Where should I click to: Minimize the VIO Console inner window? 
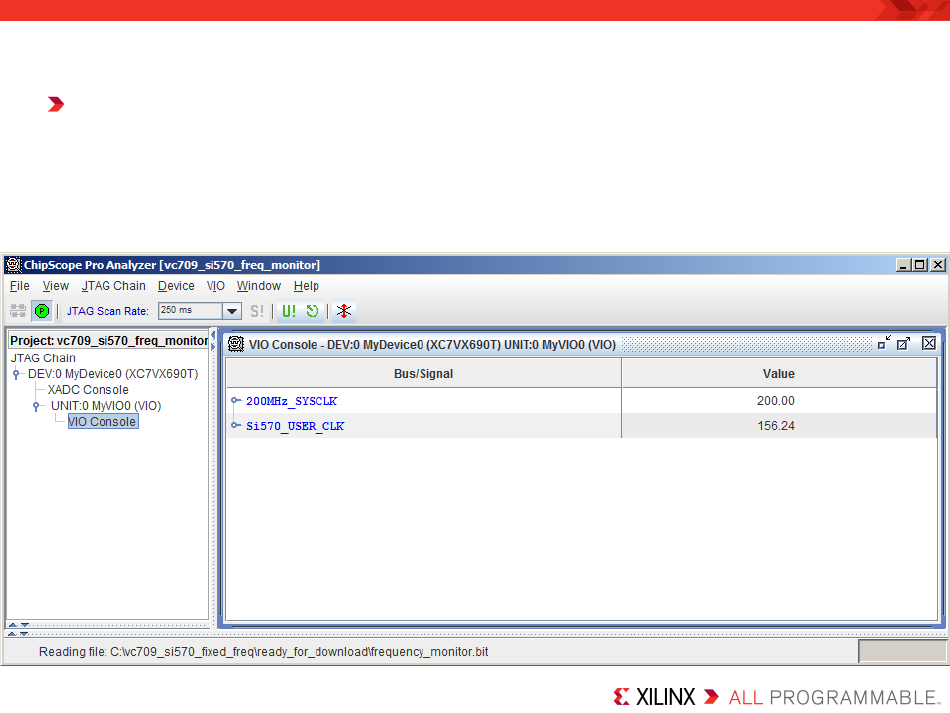[x=884, y=343]
